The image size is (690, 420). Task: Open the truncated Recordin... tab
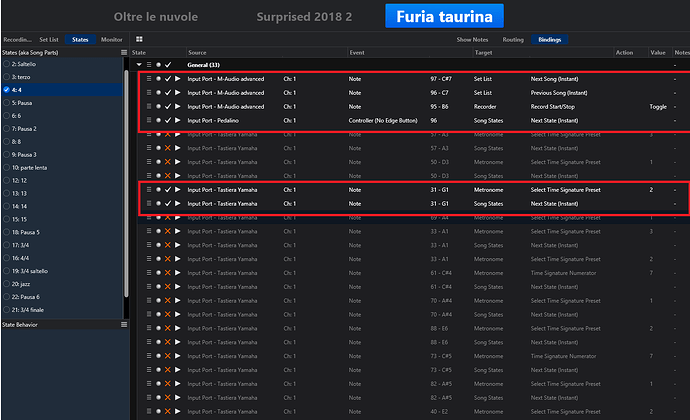click(18, 40)
